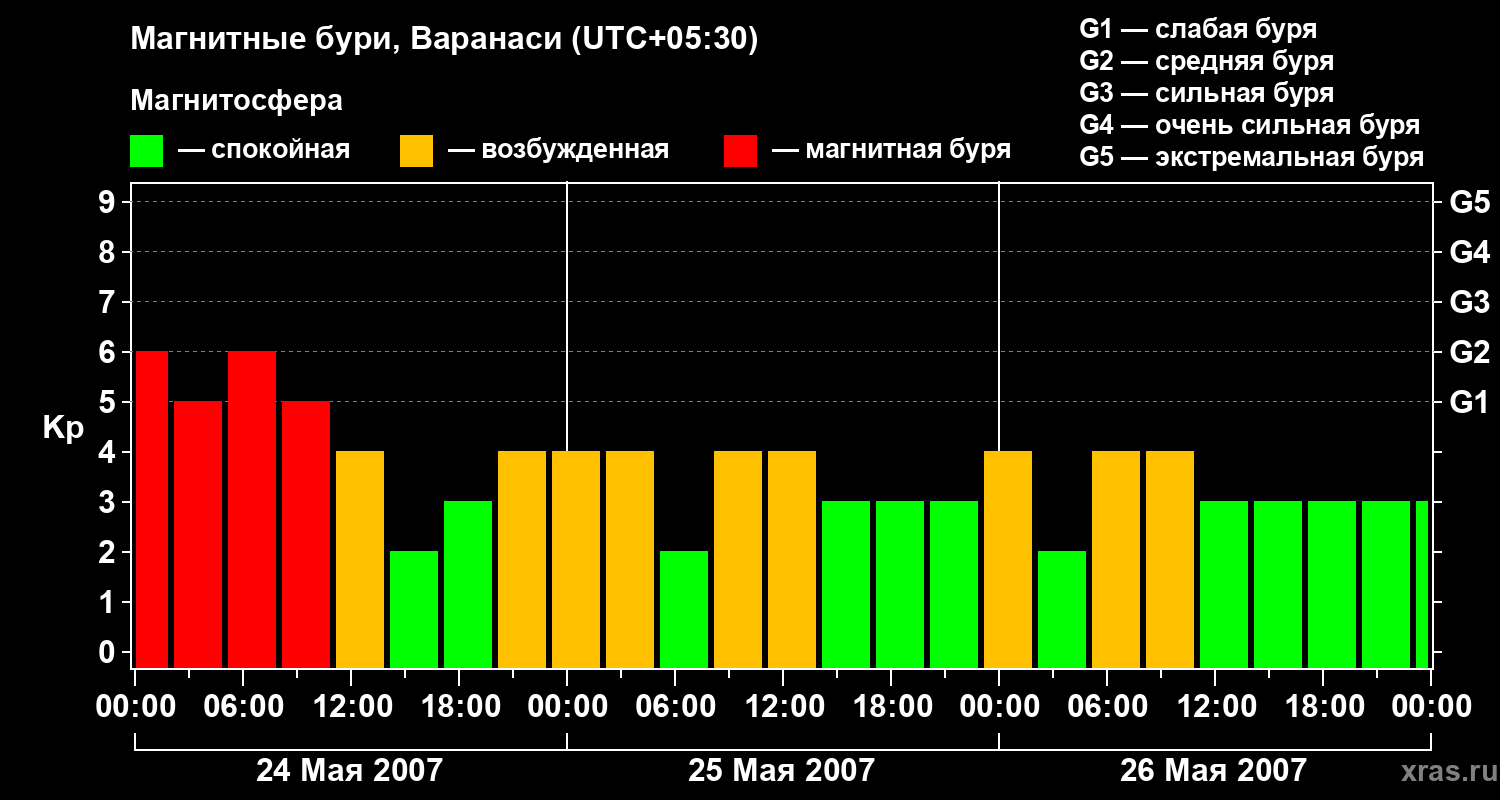Click the '24 Мая 2007' date label
This screenshot has width=1500, height=800.
pos(349,771)
